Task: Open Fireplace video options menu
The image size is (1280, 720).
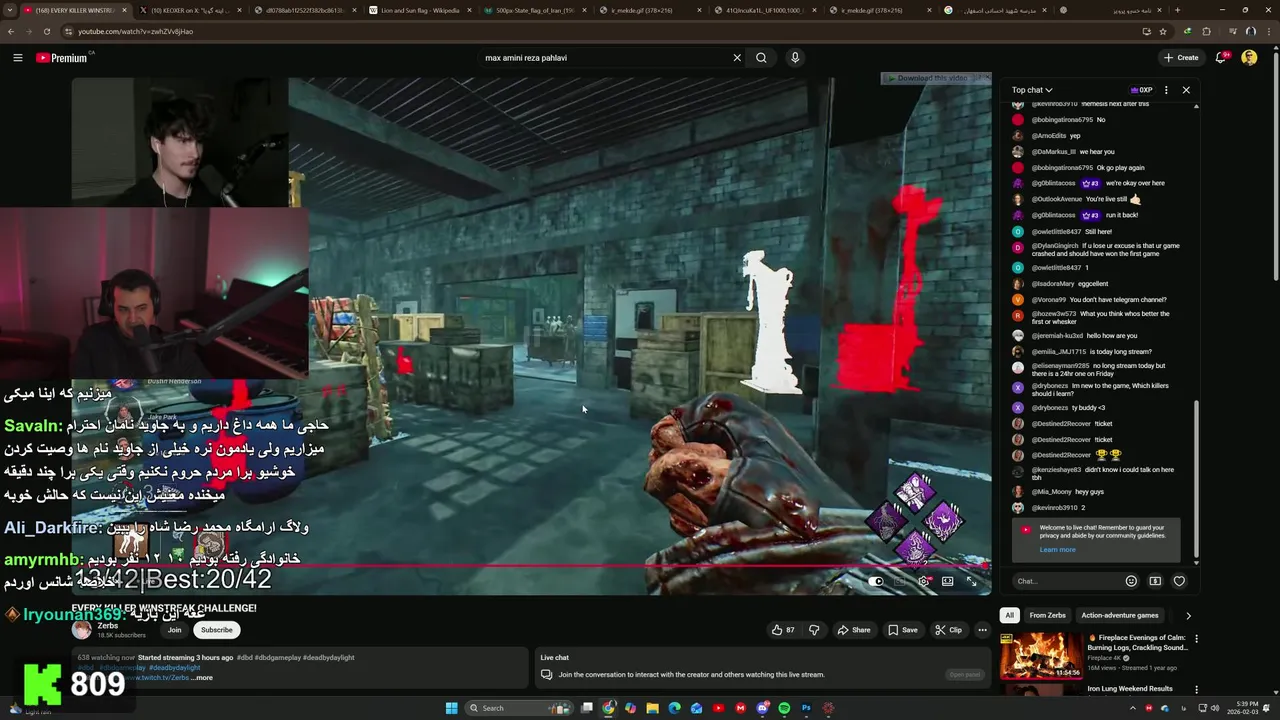Action: [1196, 639]
